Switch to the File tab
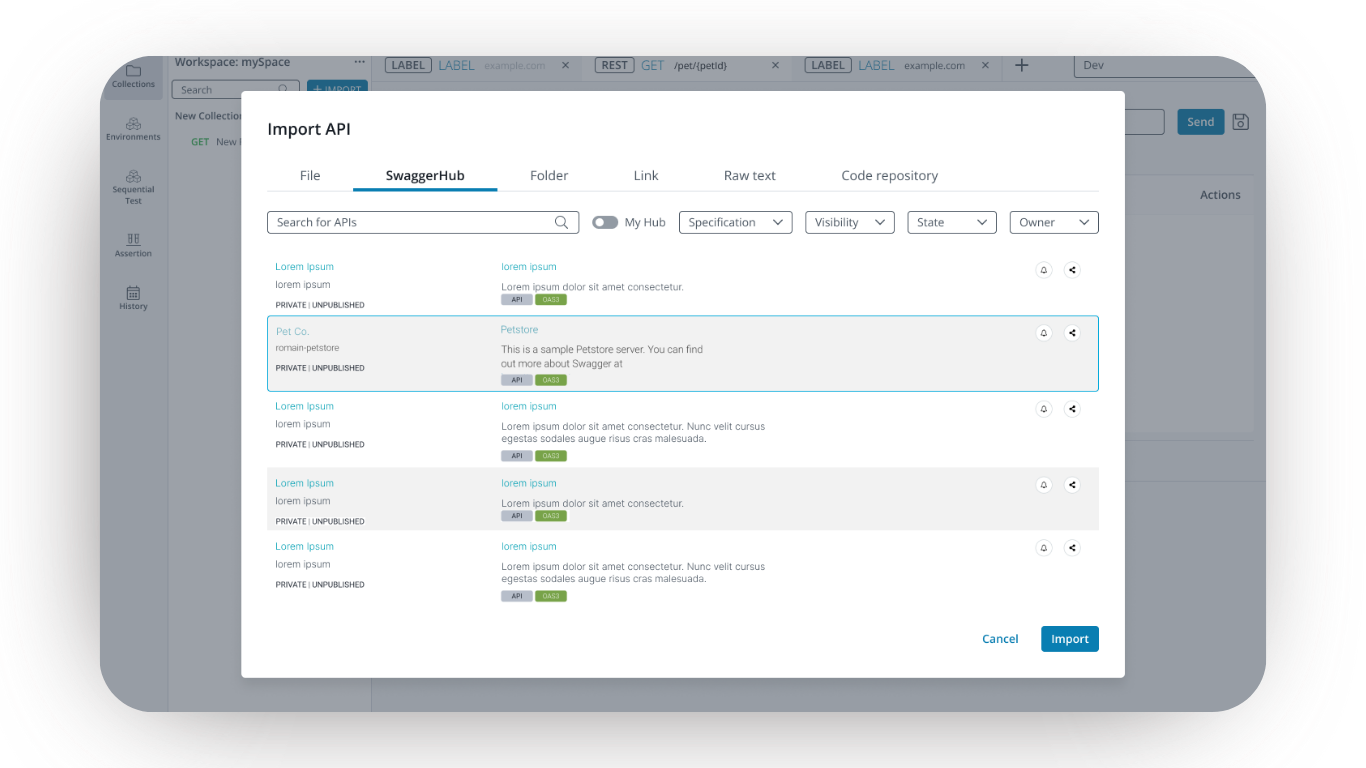The height and width of the screenshot is (768, 1366). 310,176
